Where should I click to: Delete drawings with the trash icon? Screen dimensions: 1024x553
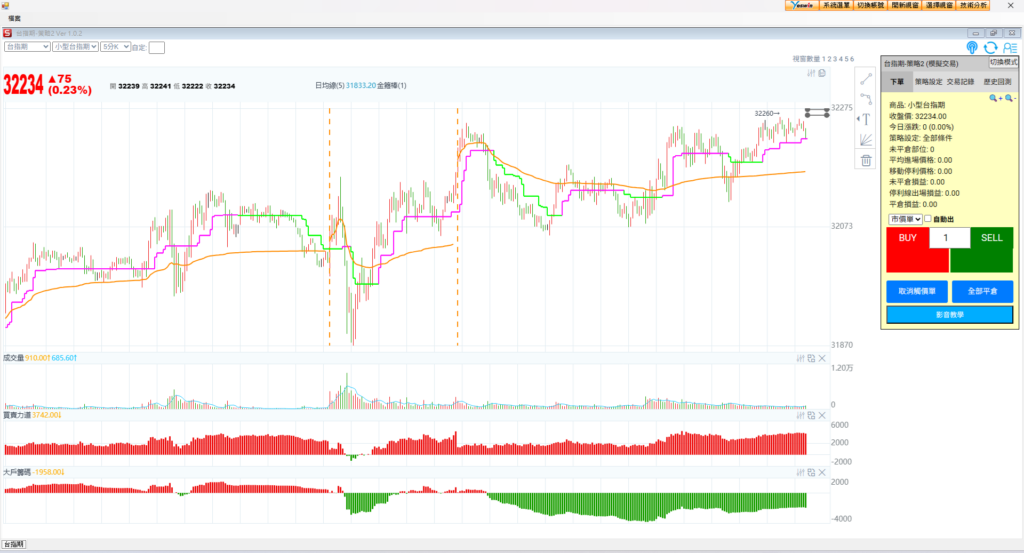pyautogui.click(x=866, y=160)
